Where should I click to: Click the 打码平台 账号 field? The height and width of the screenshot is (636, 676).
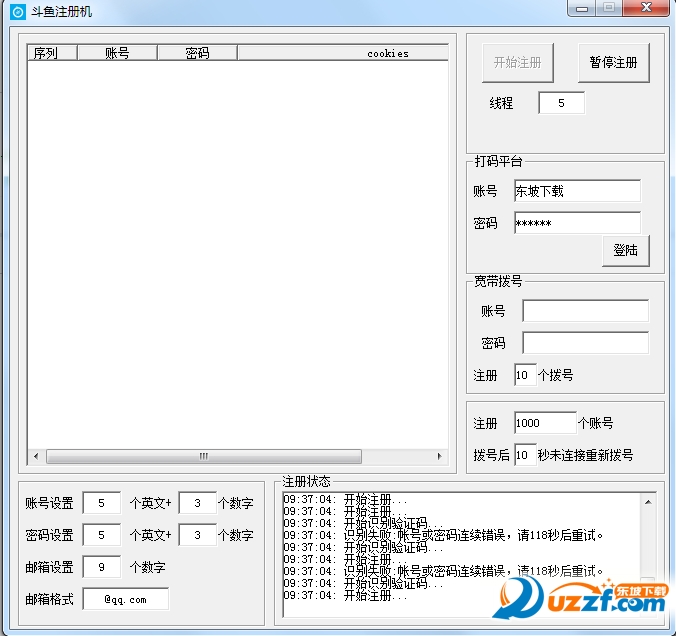tap(577, 191)
